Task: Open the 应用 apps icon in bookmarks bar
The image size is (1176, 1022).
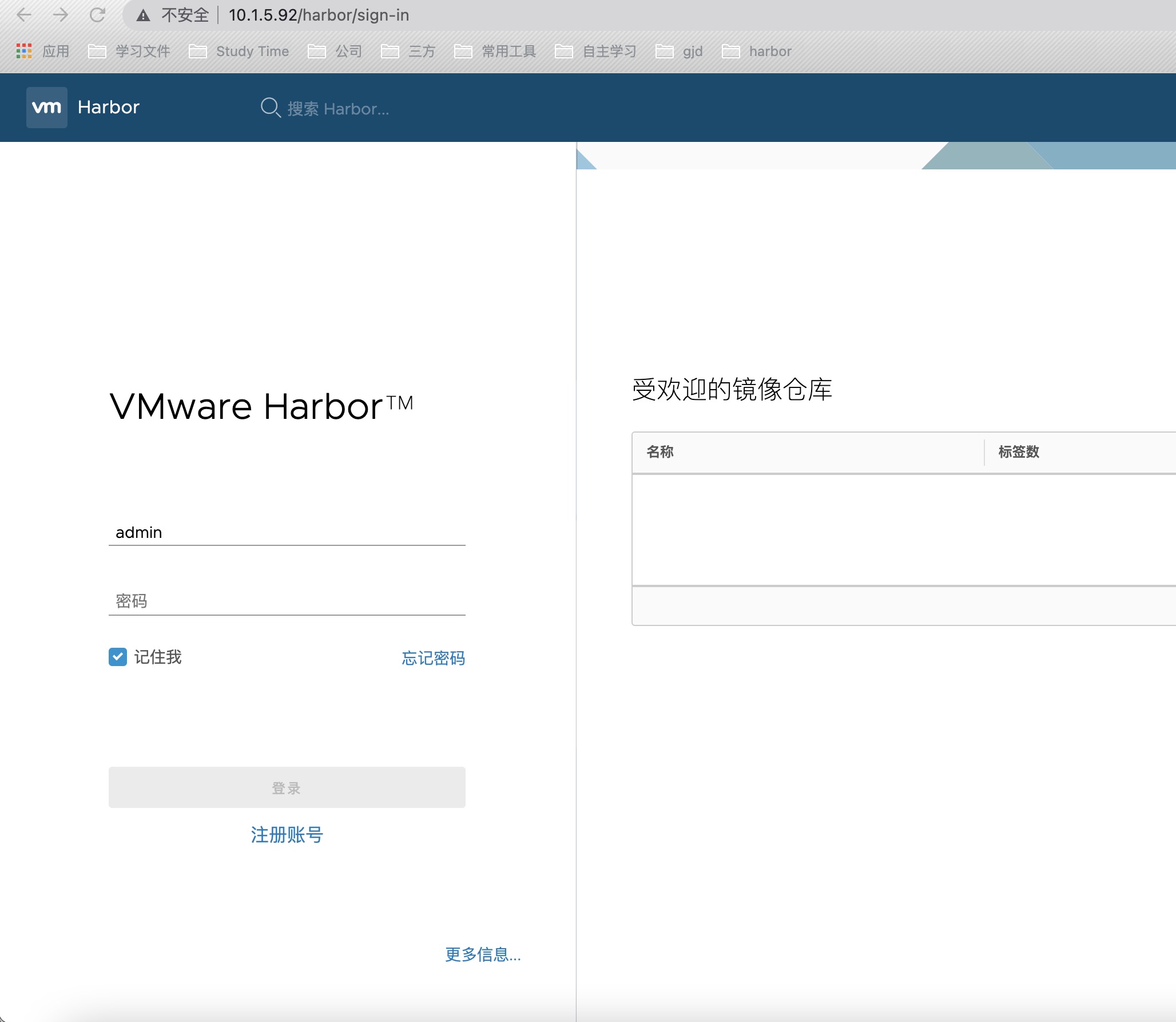Action: (x=24, y=51)
